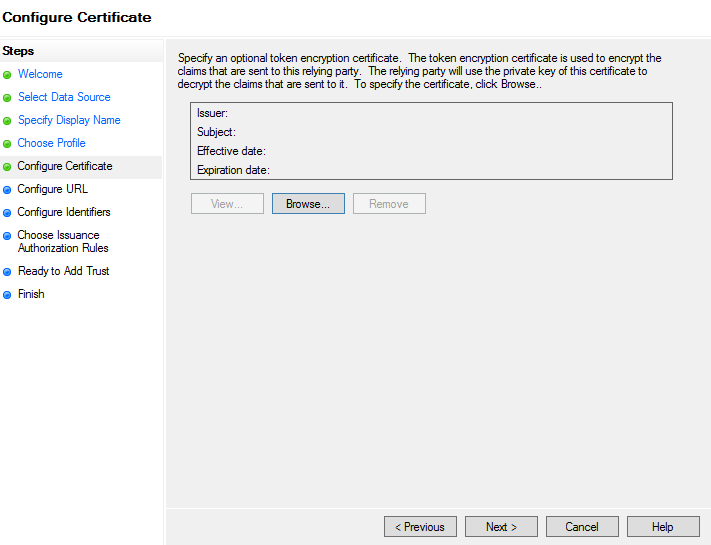The width and height of the screenshot is (711, 545).
Task: Click blue bullet beside Ready to Add Trust
Action: coord(7,272)
